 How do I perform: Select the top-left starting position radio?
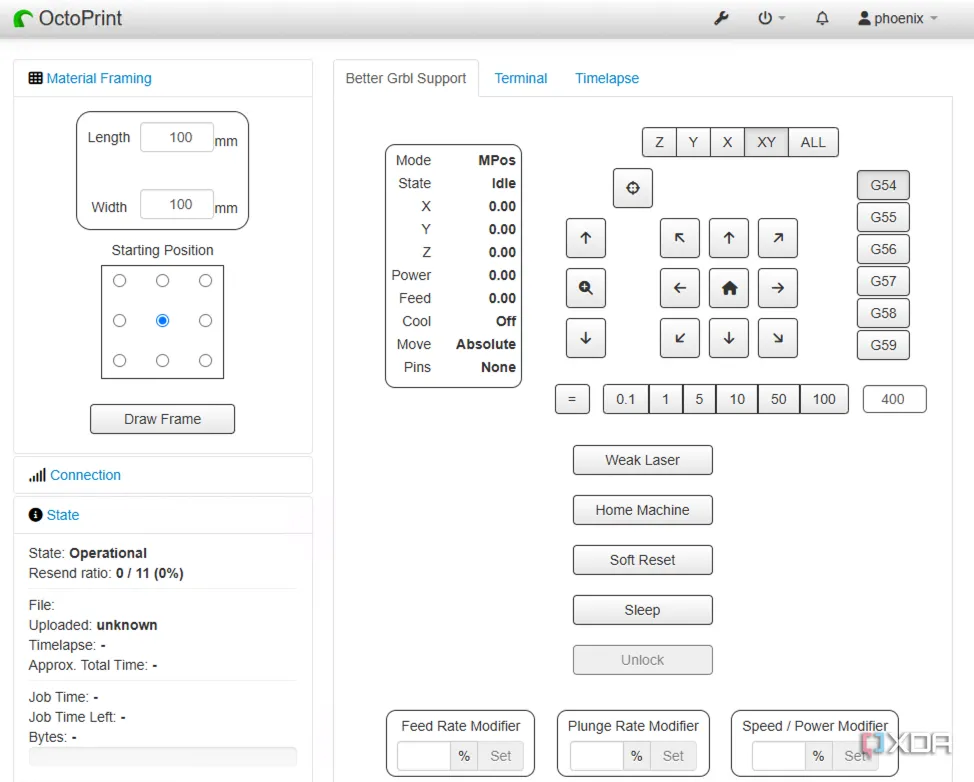point(120,281)
